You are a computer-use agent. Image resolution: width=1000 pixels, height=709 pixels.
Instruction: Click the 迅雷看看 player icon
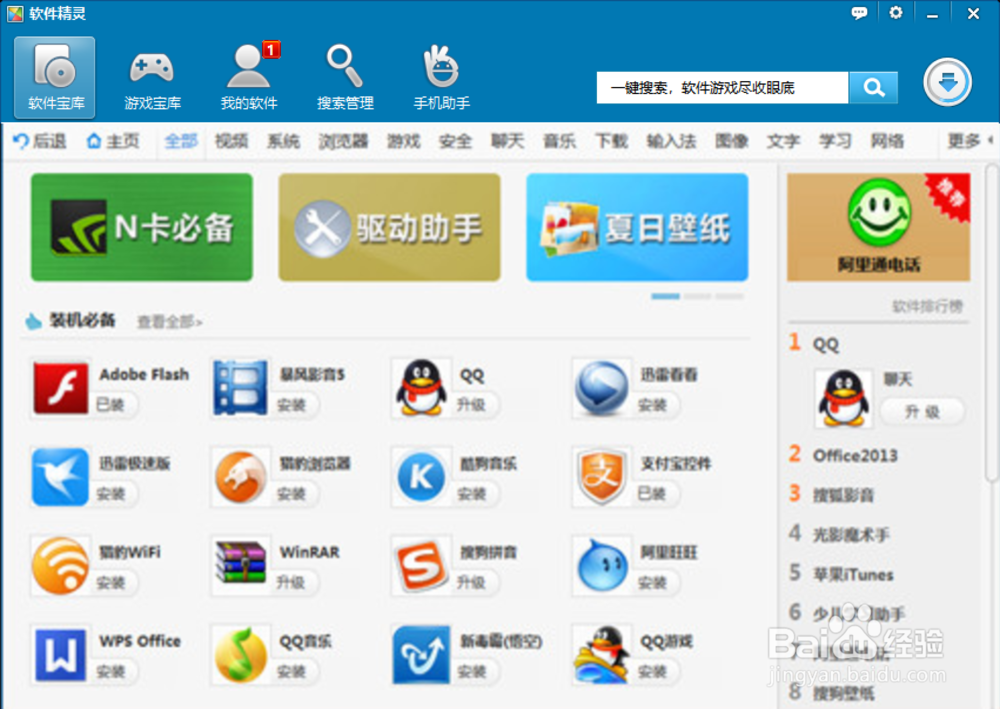(x=601, y=388)
